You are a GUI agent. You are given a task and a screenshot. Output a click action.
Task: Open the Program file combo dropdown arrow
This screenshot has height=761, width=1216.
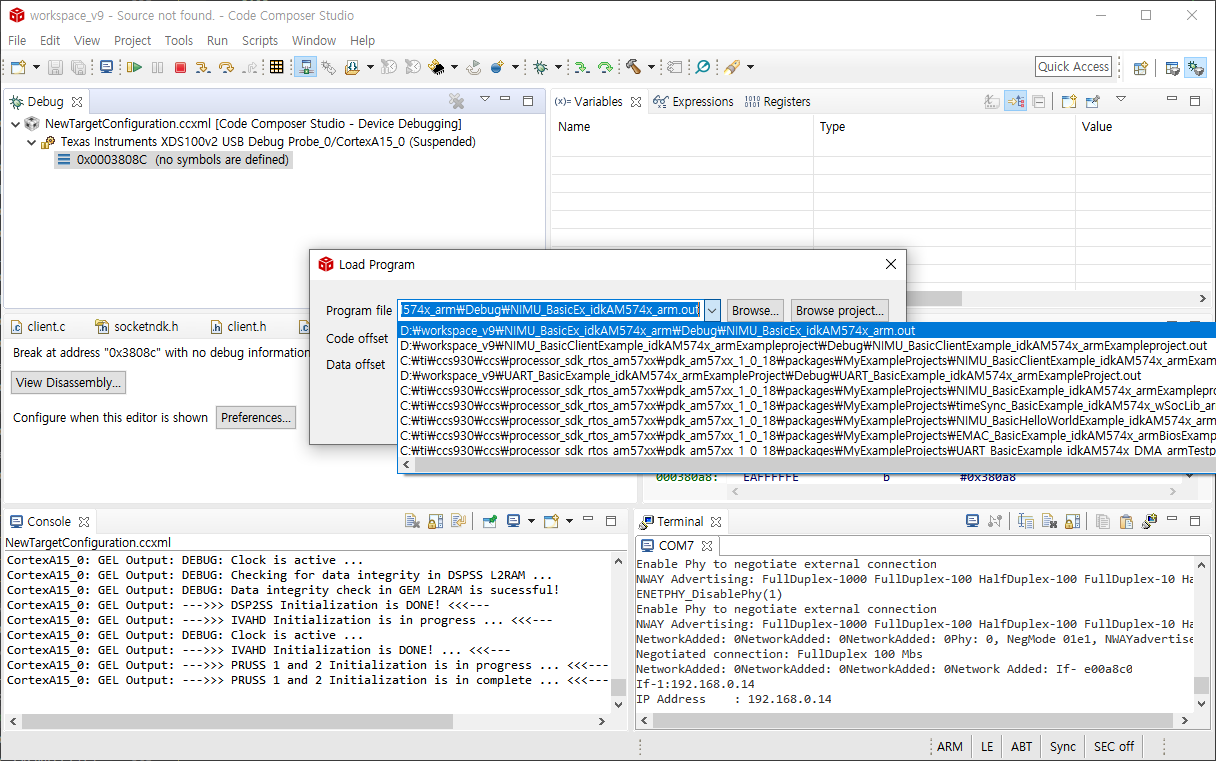712,311
